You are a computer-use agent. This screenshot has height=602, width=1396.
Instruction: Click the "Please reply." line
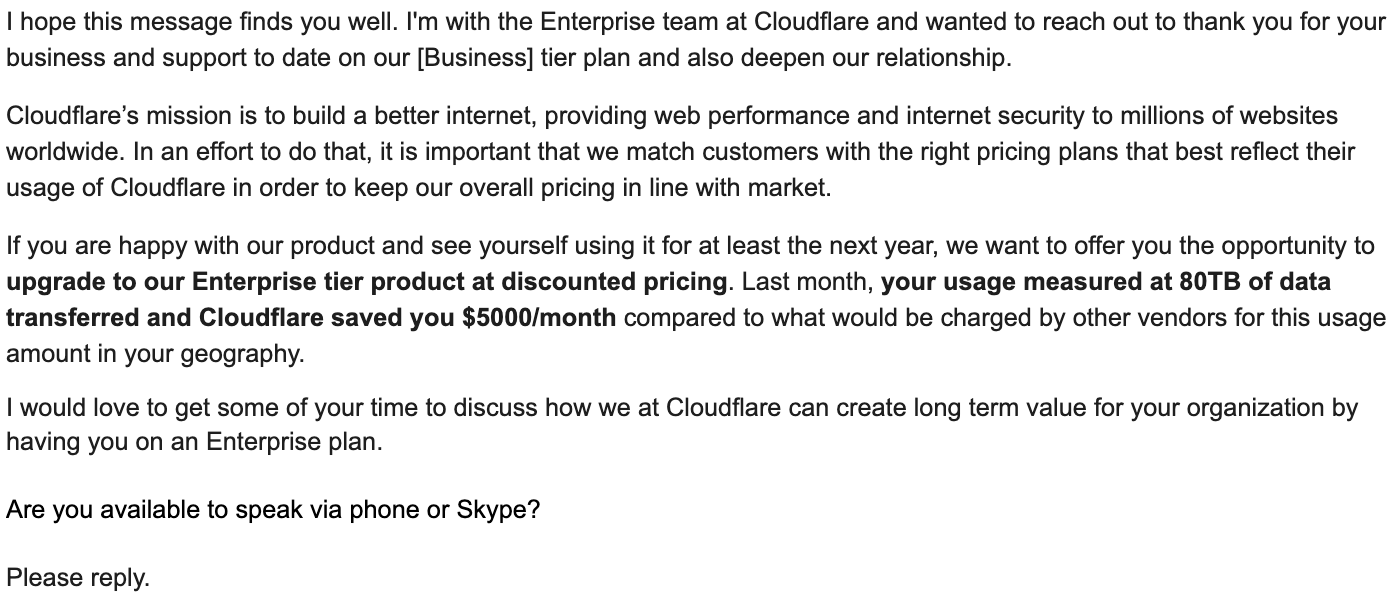click(x=78, y=578)
